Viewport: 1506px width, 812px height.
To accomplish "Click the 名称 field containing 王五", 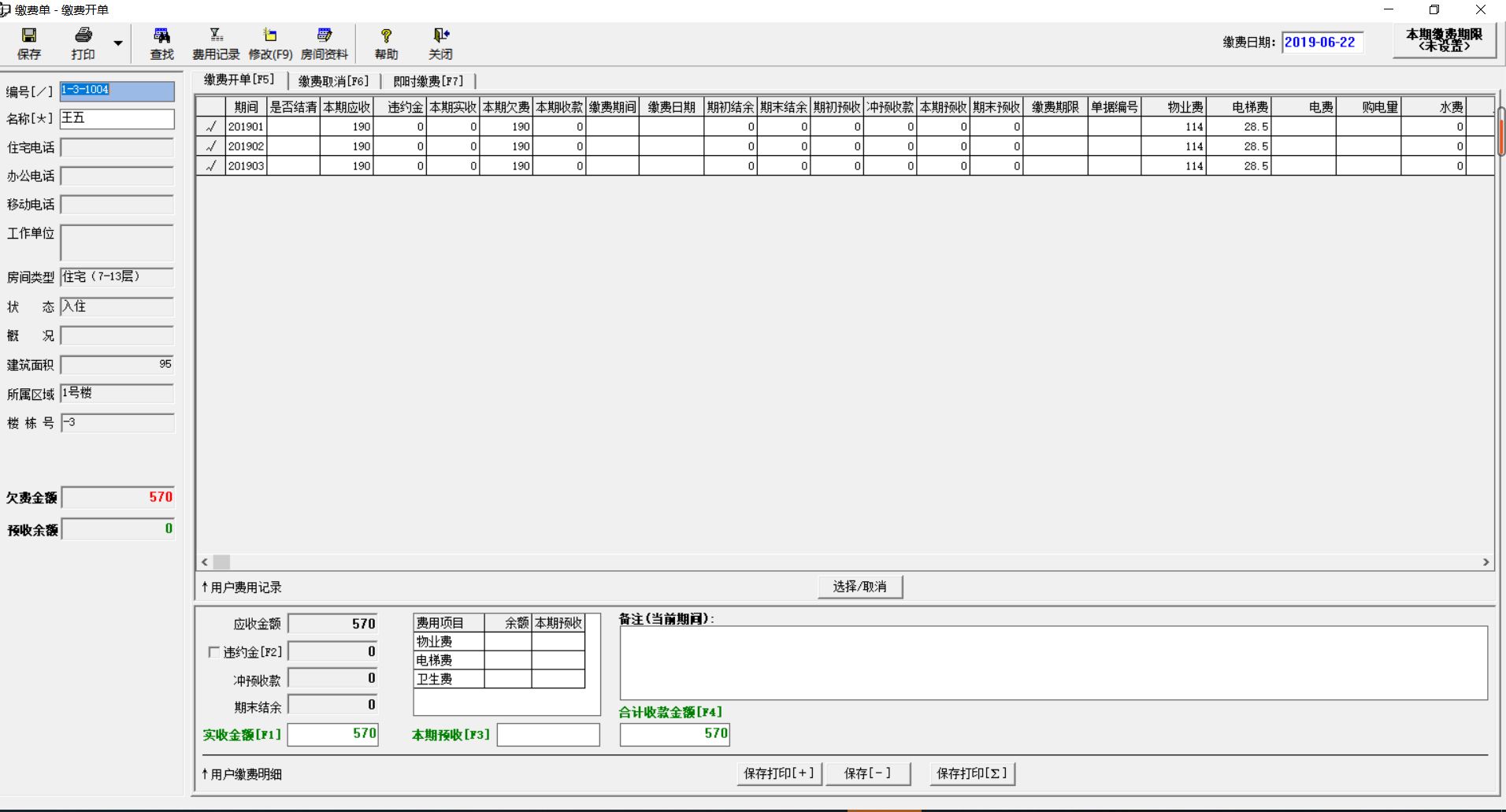I will pyautogui.click(x=117, y=119).
